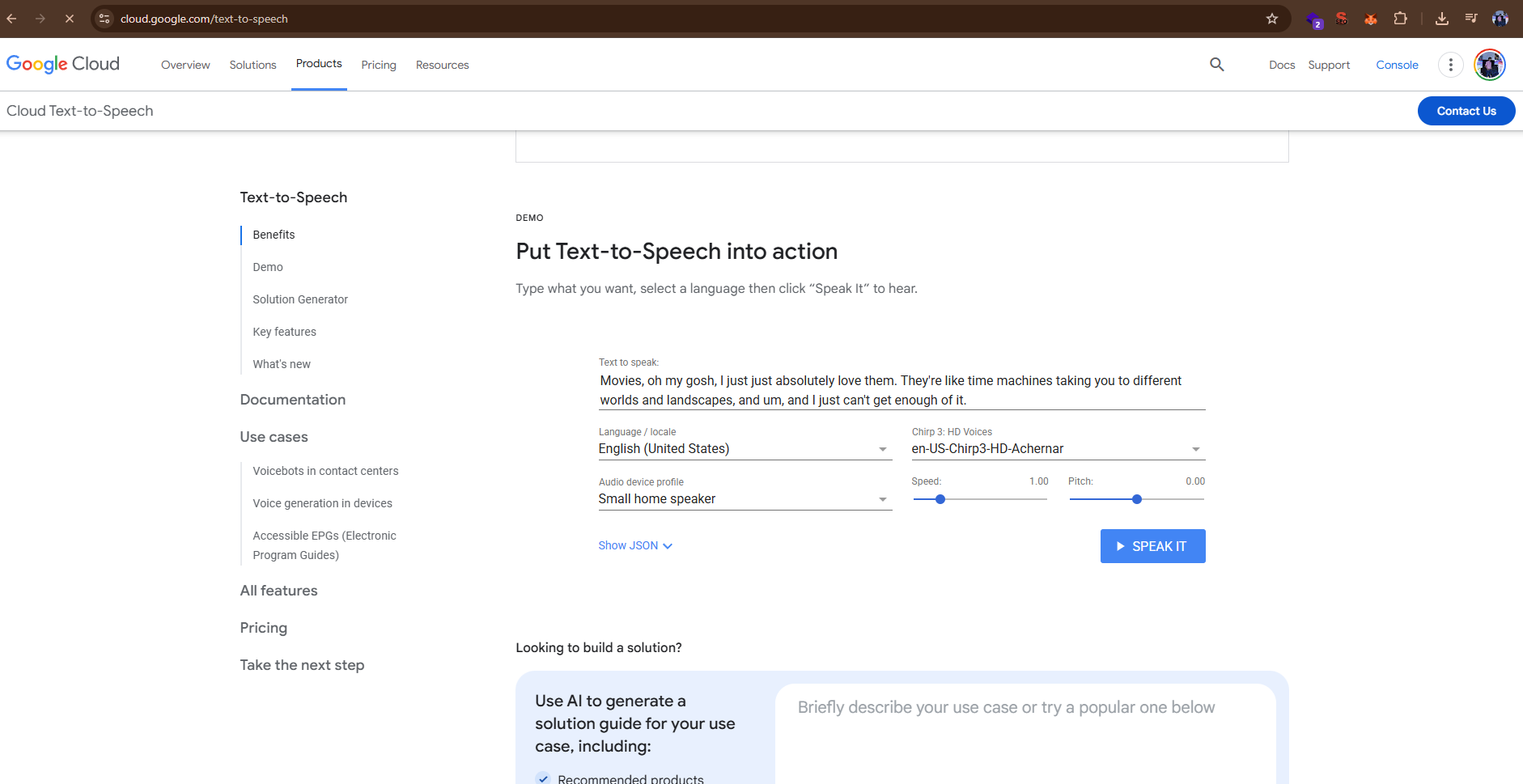Click the red S extension icon
The image size is (1523, 784).
coord(1342,19)
